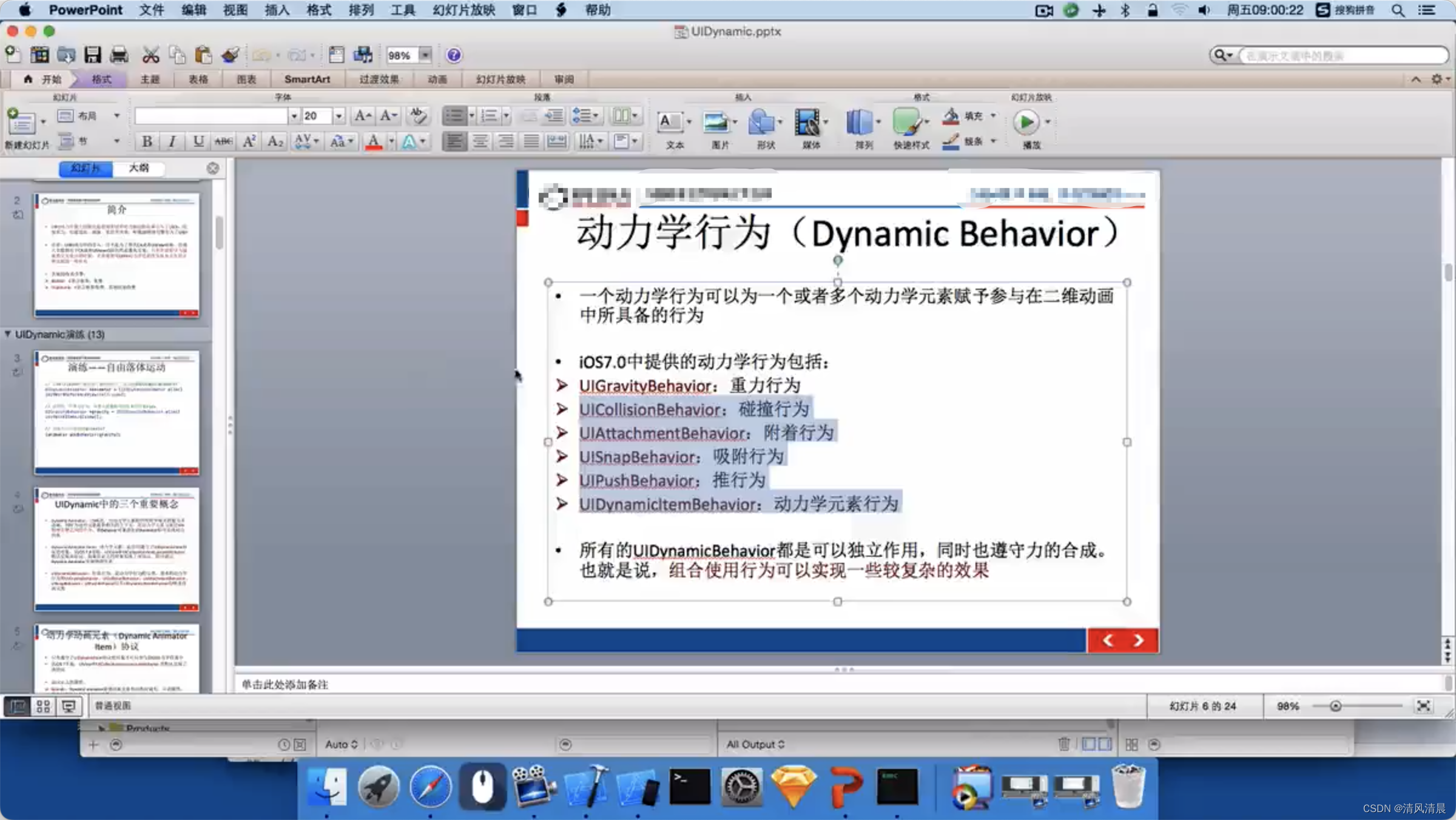Image resolution: width=1456 pixels, height=820 pixels.
Task: Open the Media insert icon
Action: (x=807, y=123)
